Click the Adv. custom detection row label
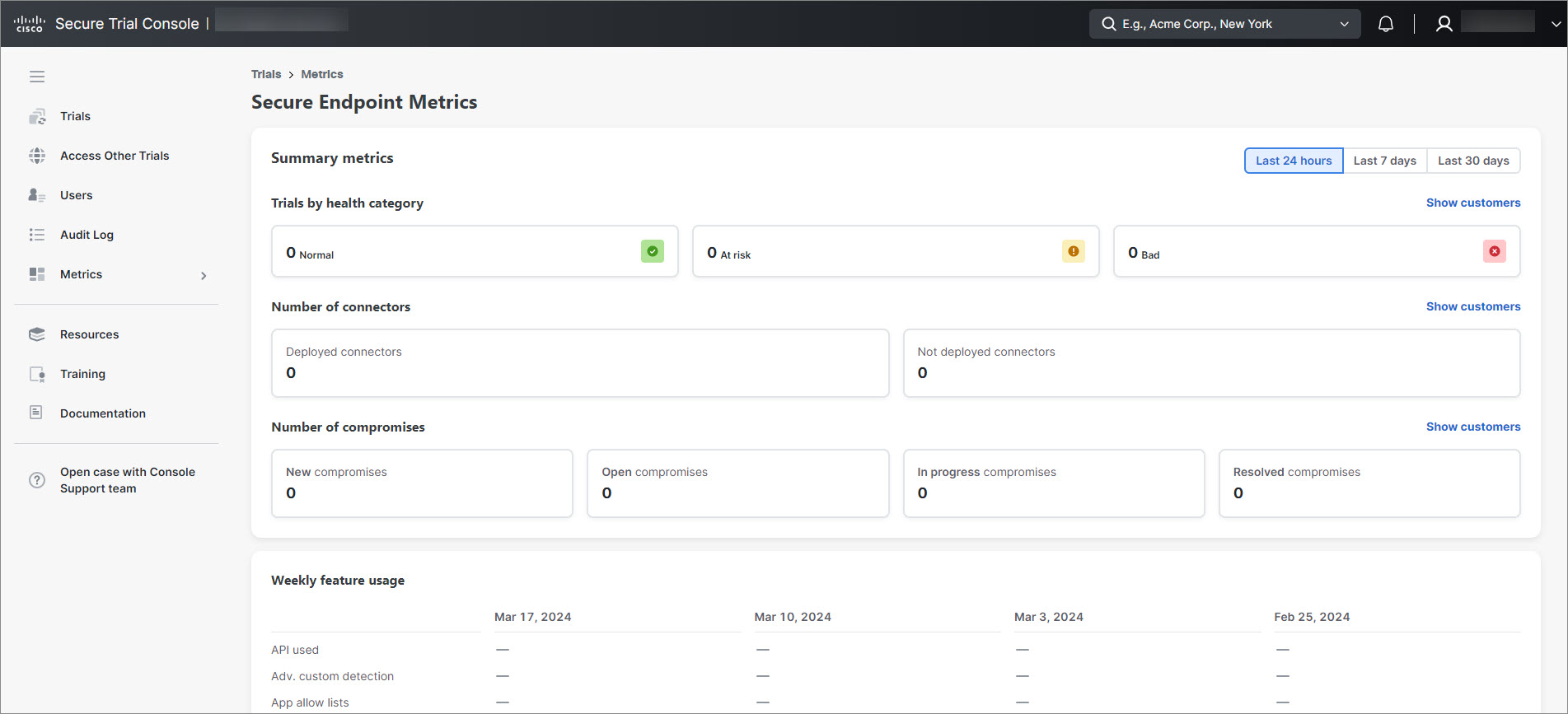This screenshot has width=1568, height=714. click(332, 676)
